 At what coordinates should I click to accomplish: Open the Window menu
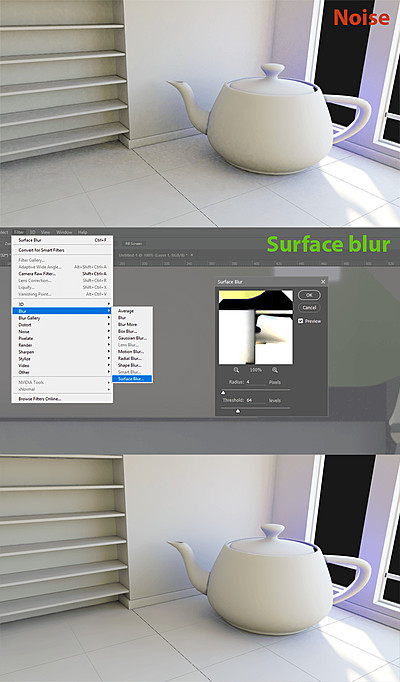[x=64, y=232]
